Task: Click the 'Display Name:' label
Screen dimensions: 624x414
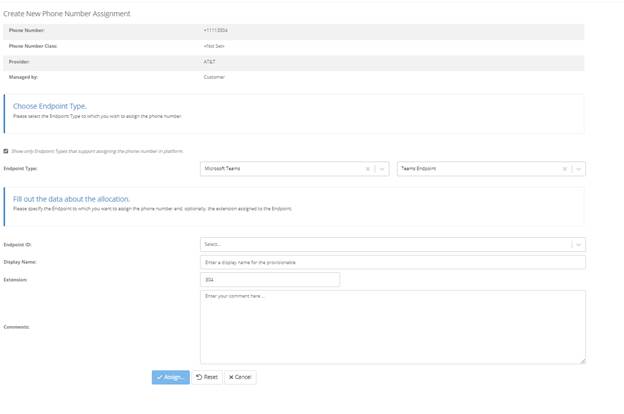Action: pyautogui.click(x=20, y=262)
